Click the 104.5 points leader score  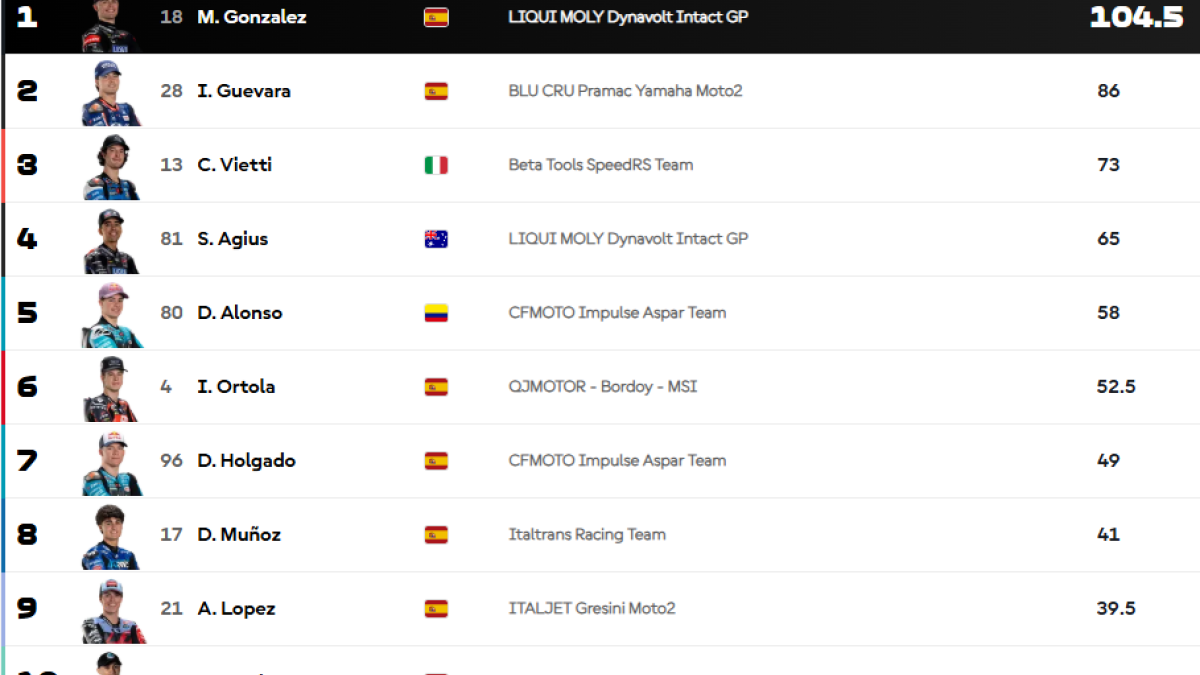click(x=1137, y=17)
